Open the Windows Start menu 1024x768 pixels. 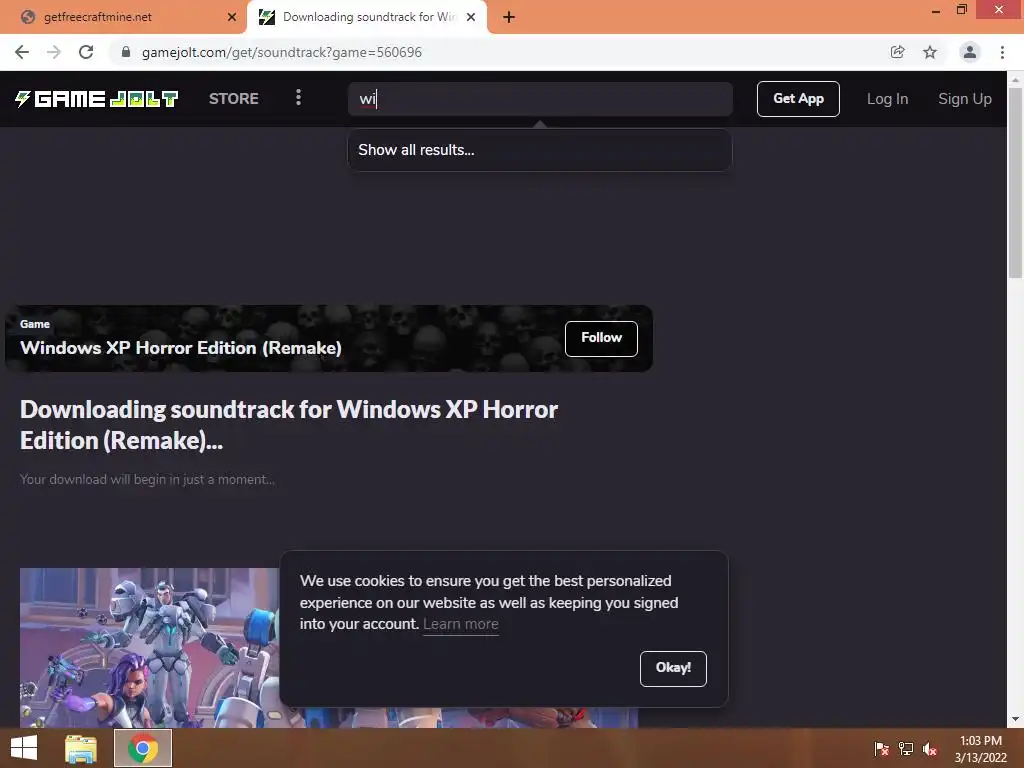click(24, 748)
